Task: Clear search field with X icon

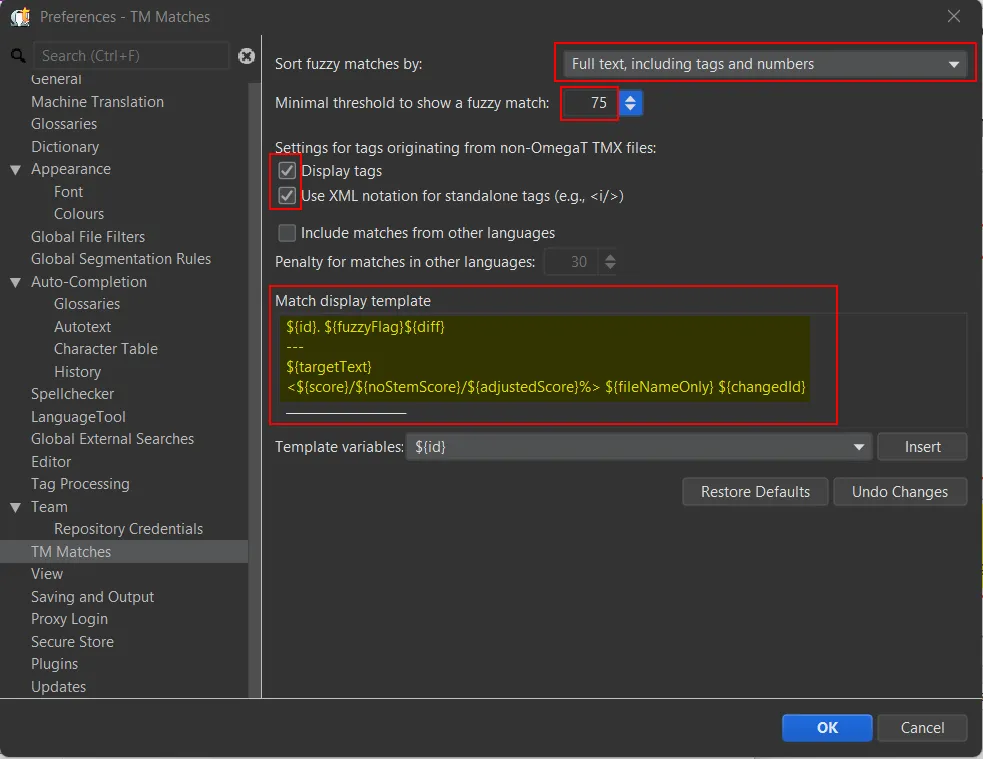Action: [246, 56]
